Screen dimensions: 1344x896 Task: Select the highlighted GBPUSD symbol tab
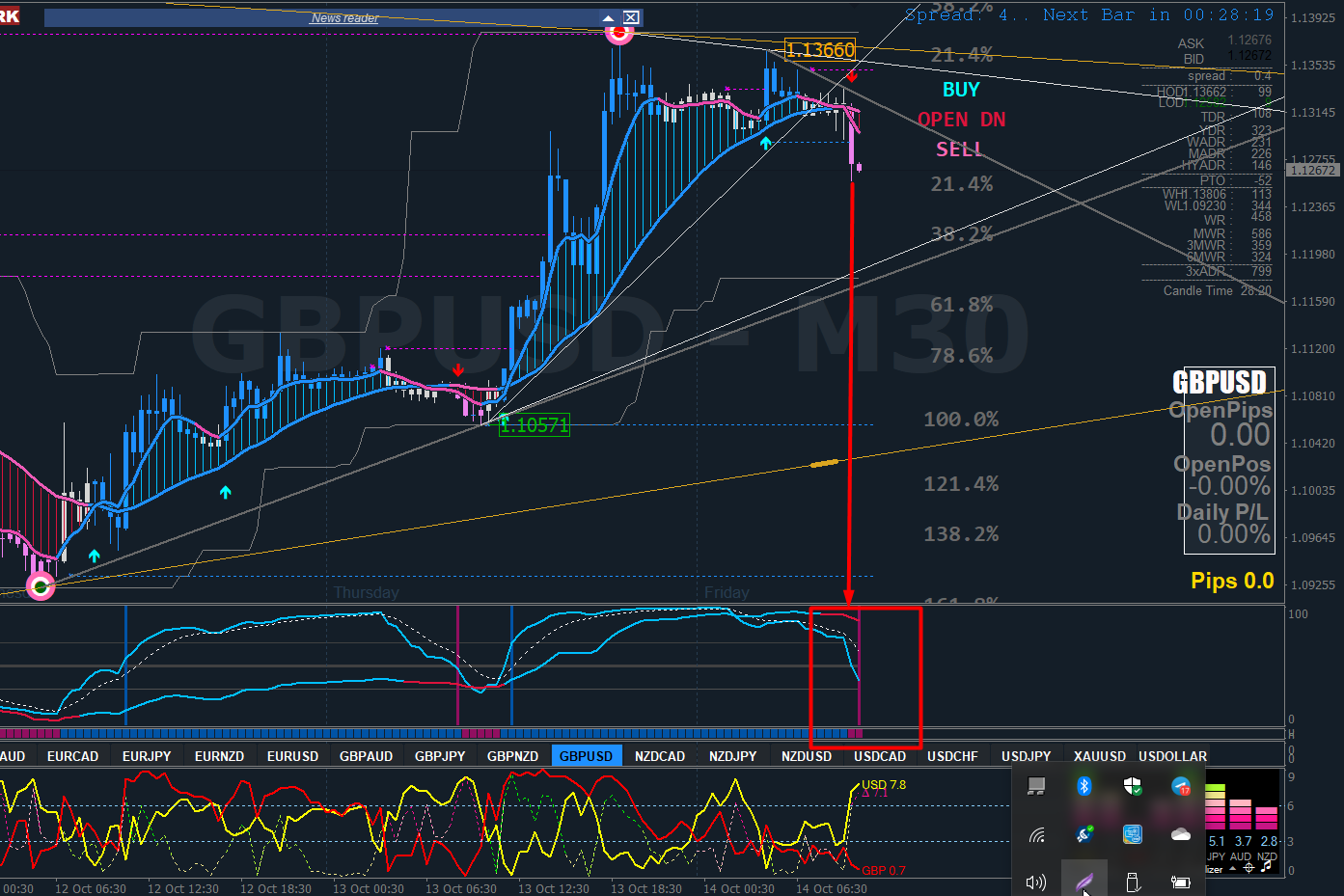(587, 756)
